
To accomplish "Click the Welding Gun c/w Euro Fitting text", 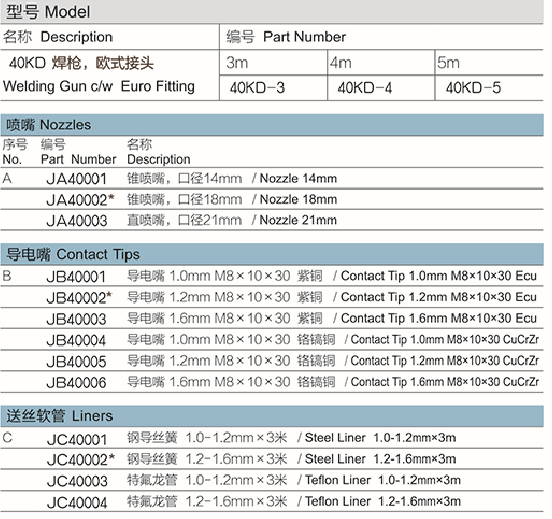I will point(99,87).
